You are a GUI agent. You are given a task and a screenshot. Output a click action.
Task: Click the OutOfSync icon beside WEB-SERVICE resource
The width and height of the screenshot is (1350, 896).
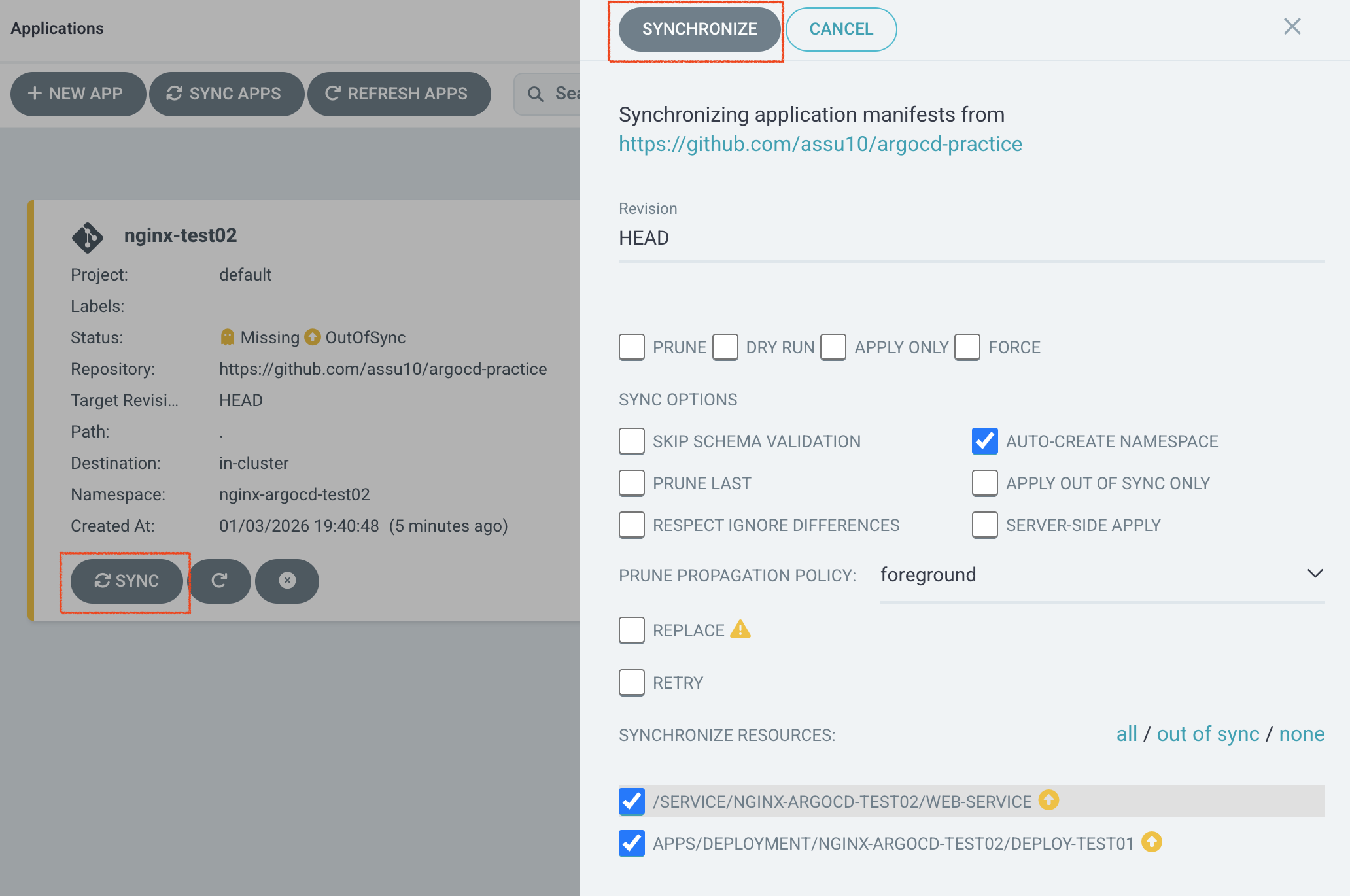(x=1048, y=800)
